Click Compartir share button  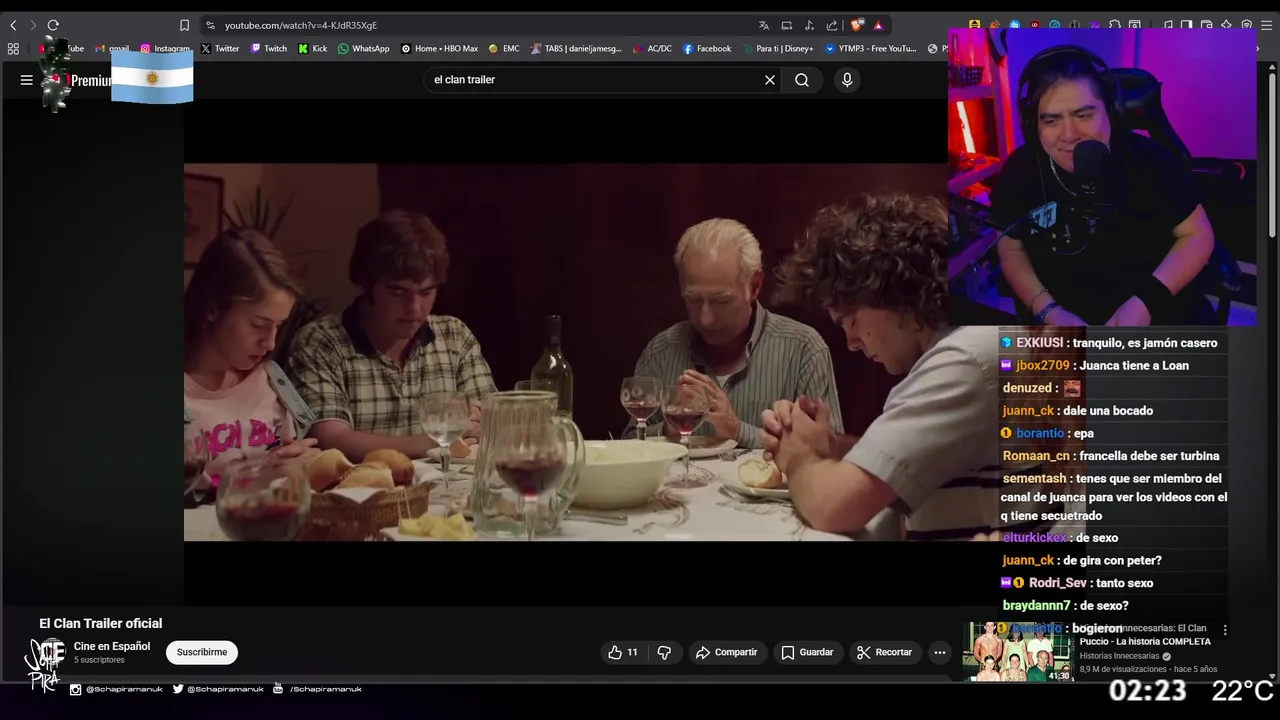click(x=726, y=652)
